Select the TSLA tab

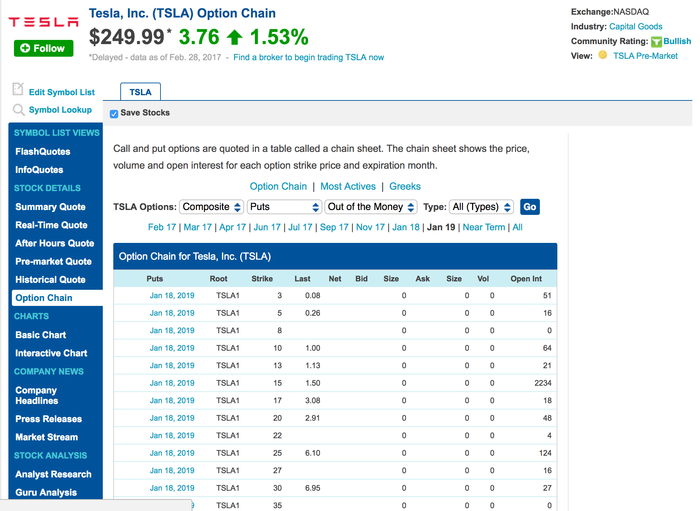(140, 92)
